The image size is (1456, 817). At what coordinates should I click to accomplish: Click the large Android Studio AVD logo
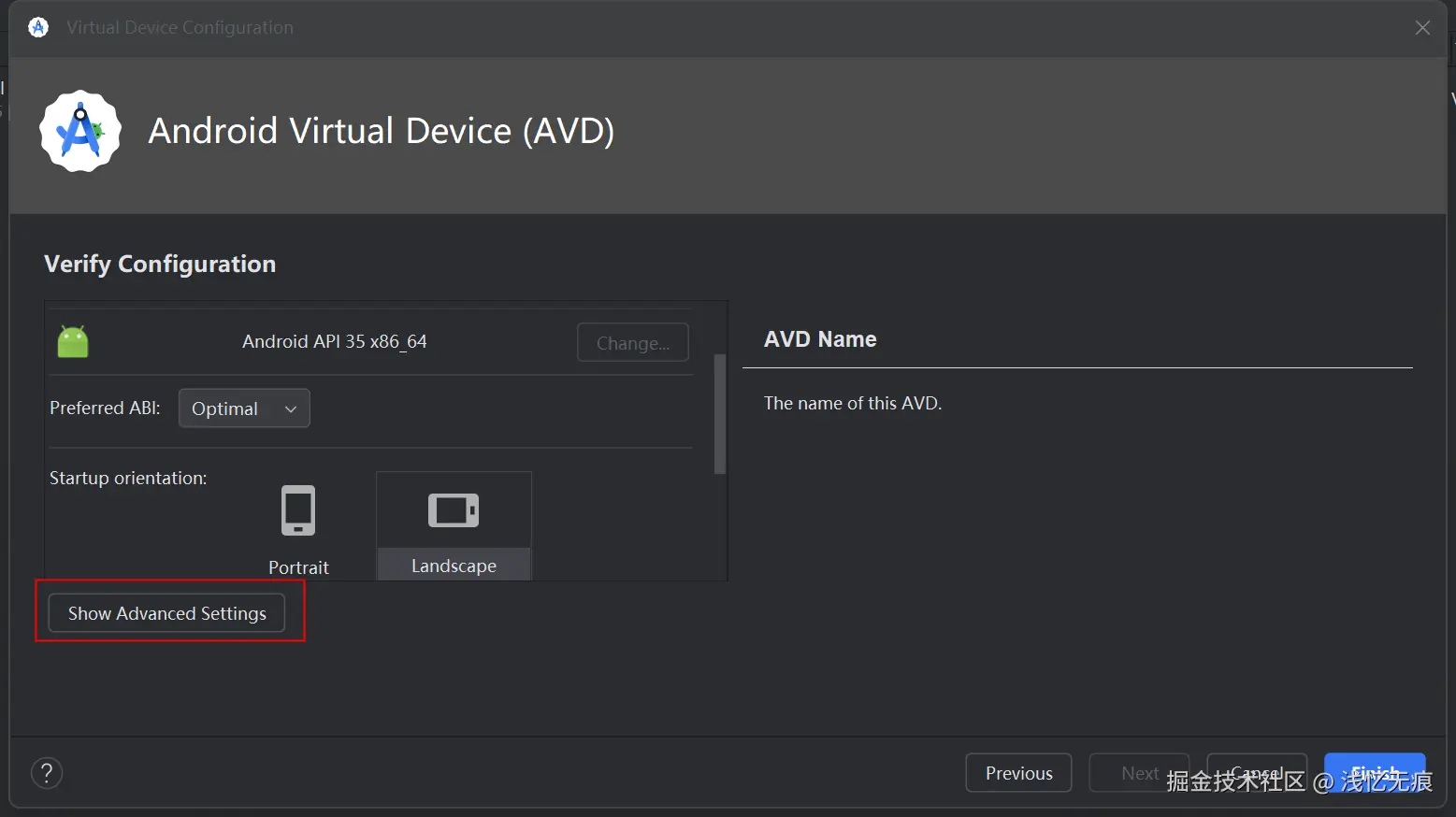[80, 131]
